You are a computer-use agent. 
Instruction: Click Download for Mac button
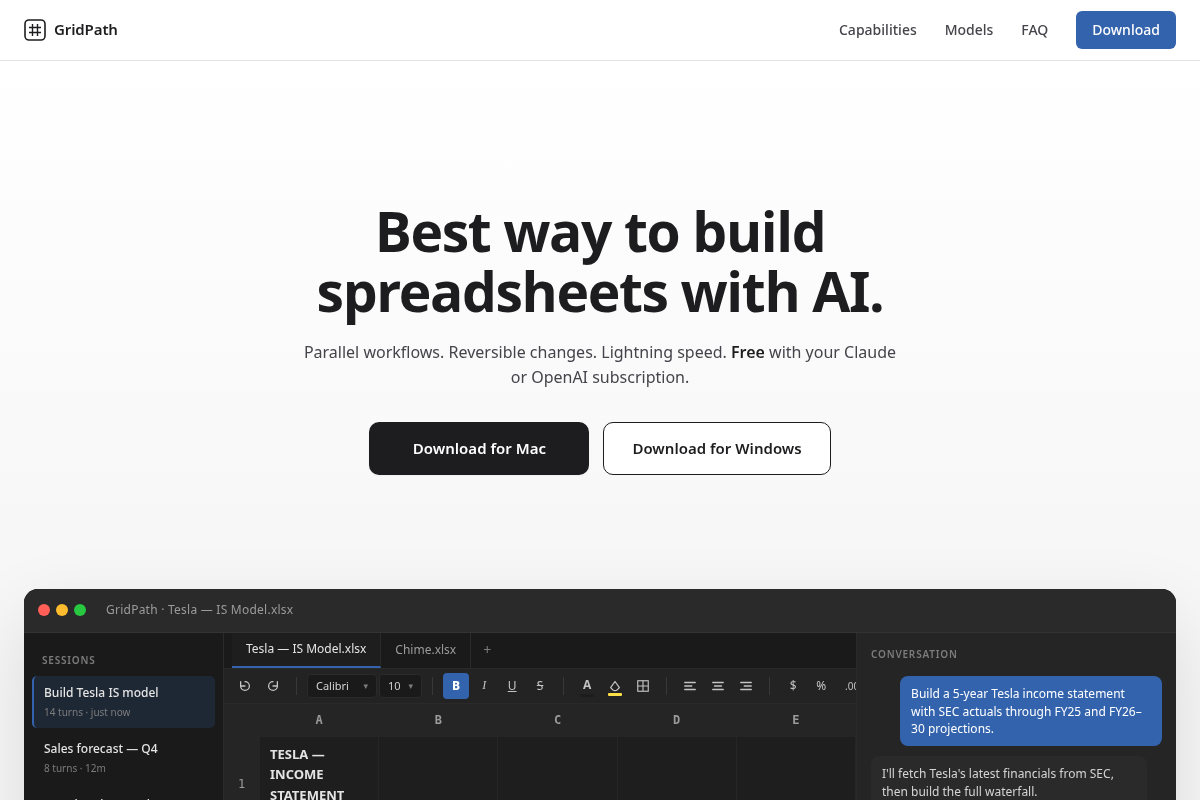[479, 448]
